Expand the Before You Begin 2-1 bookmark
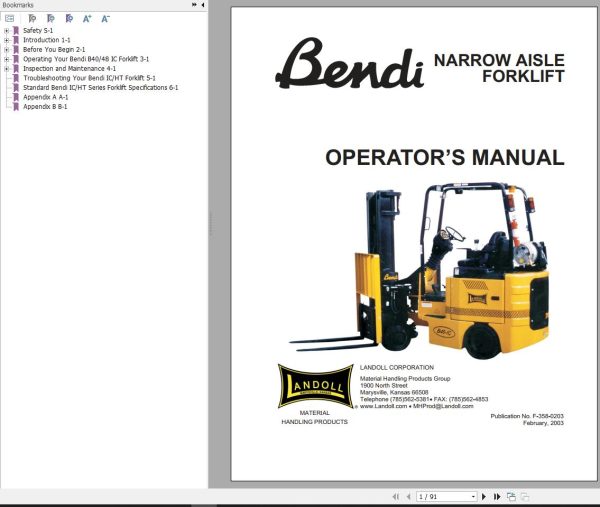 pos(7,49)
